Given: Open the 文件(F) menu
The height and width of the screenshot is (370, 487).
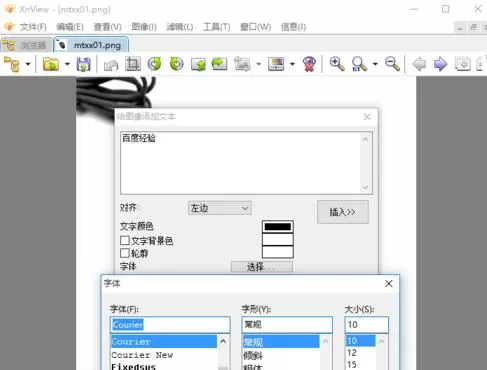Looking at the screenshot, I should tap(33, 27).
